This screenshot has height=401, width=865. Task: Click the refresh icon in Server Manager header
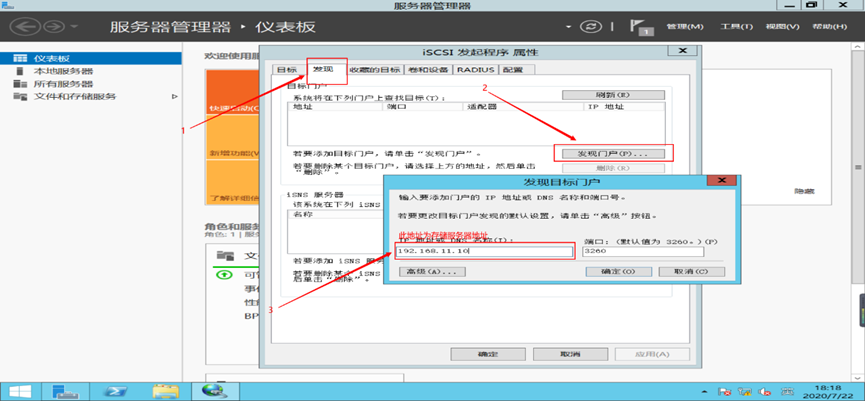click(589, 26)
